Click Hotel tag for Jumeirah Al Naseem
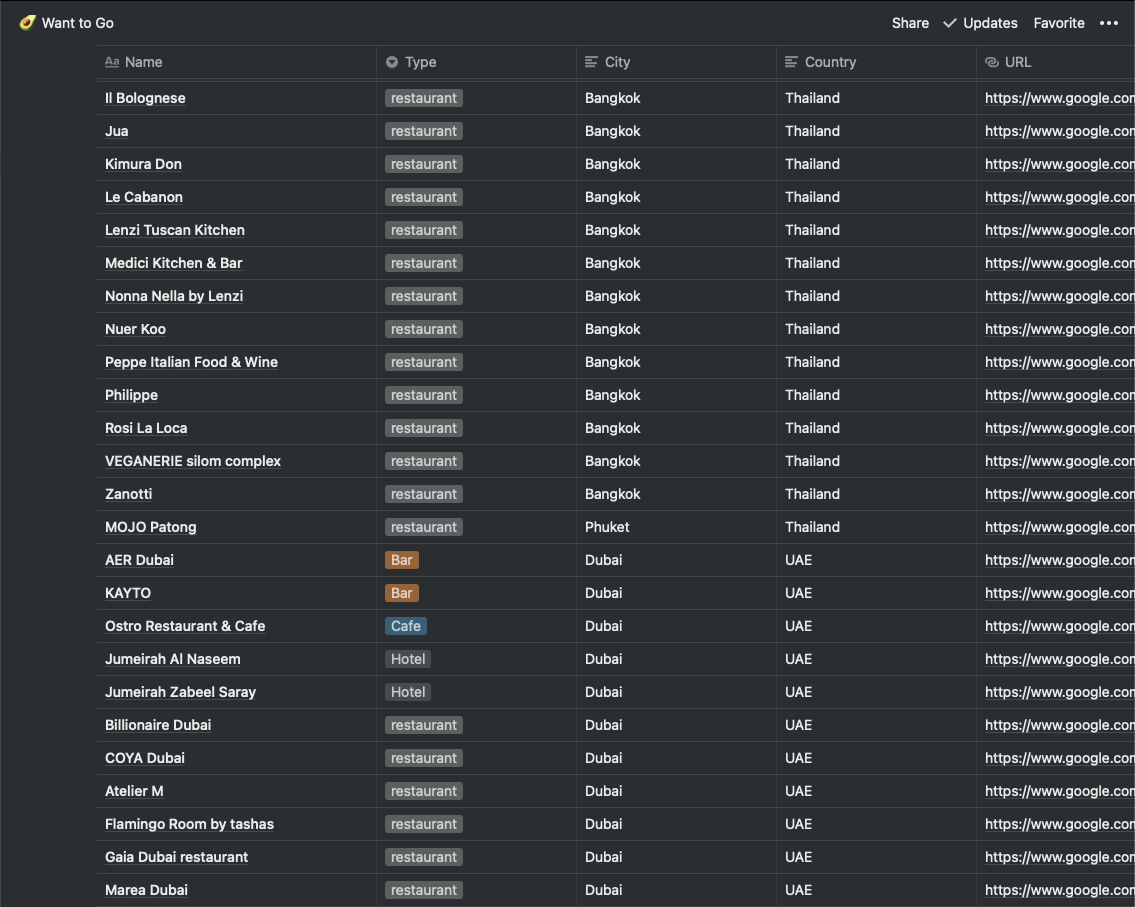Screen dimensions: 1135x907 pos(408,659)
